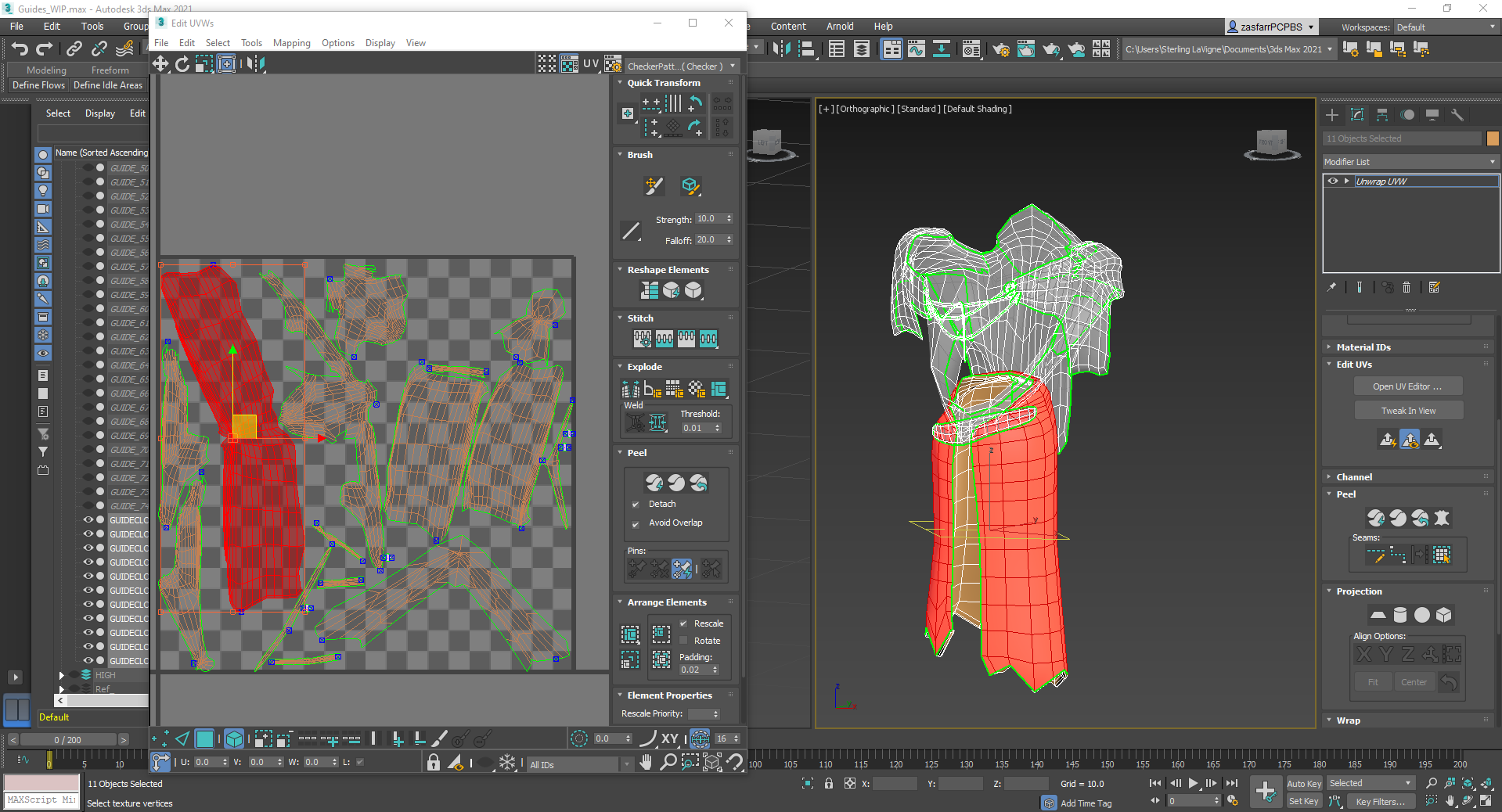Image resolution: width=1502 pixels, height=812 pixels.
Task: Open the All IDs dropdown in the UV editor
Action: 579,764
